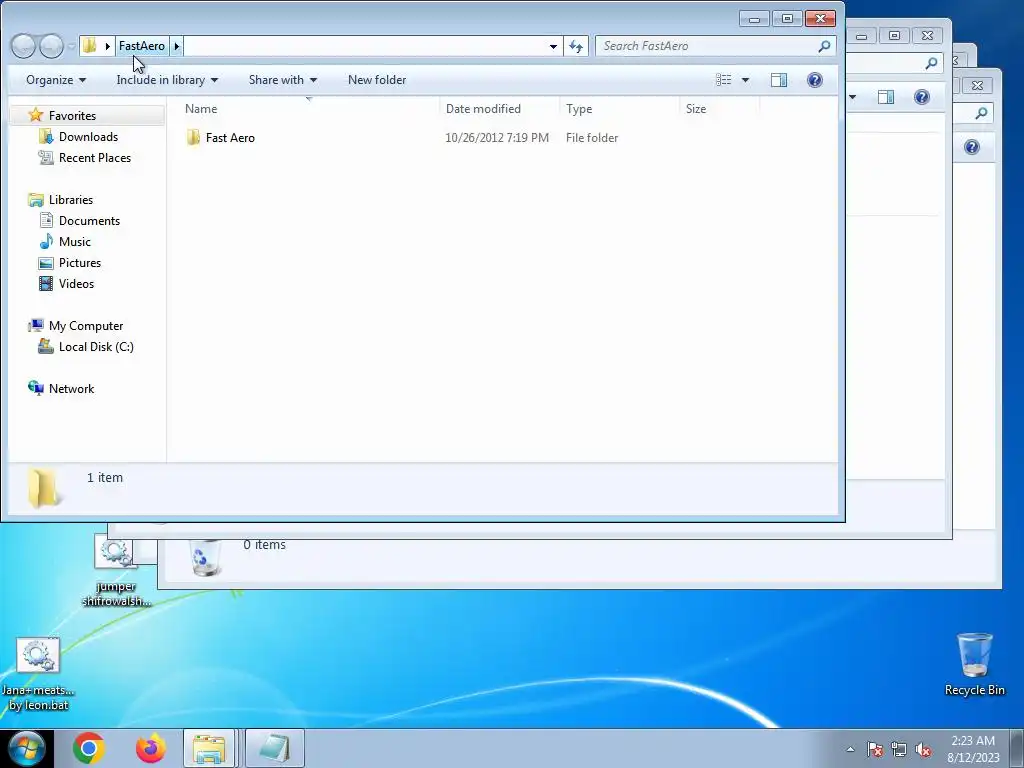
Task: Click the Fast Aero folder icon
Action: point(193,138)
